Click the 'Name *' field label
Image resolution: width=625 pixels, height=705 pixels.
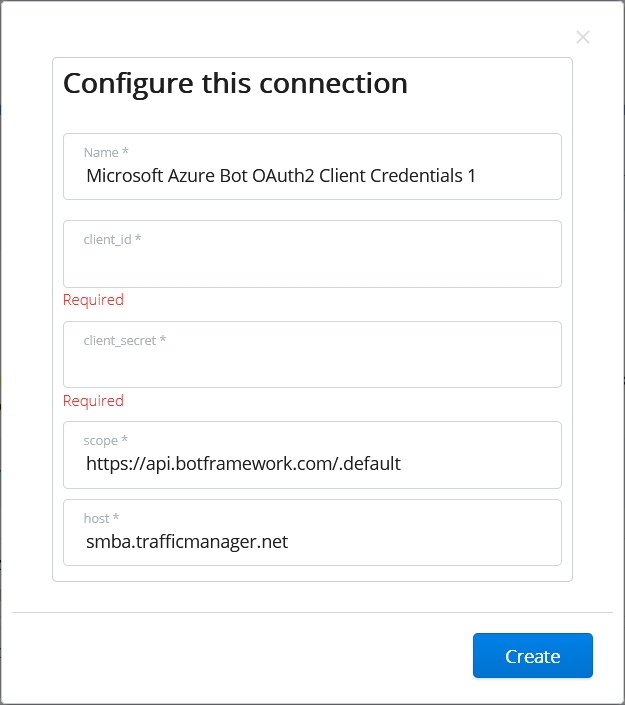point(106,153)
